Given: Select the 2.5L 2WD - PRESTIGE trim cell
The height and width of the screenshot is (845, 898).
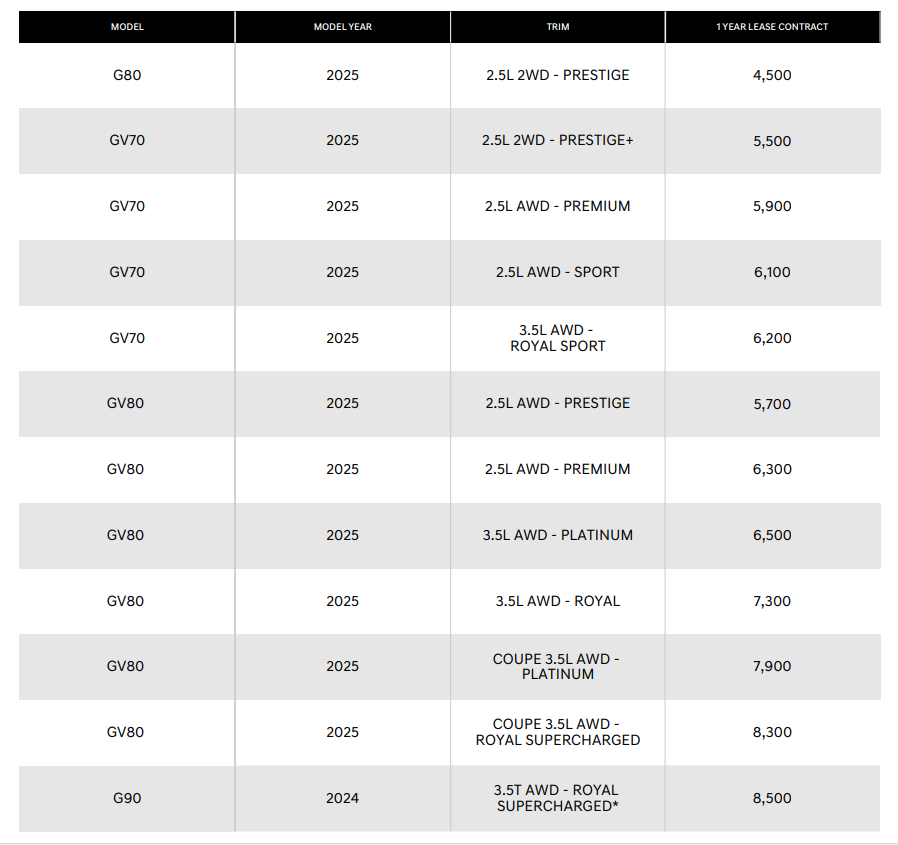Looking at the screenshot, I should coord(558,75).
